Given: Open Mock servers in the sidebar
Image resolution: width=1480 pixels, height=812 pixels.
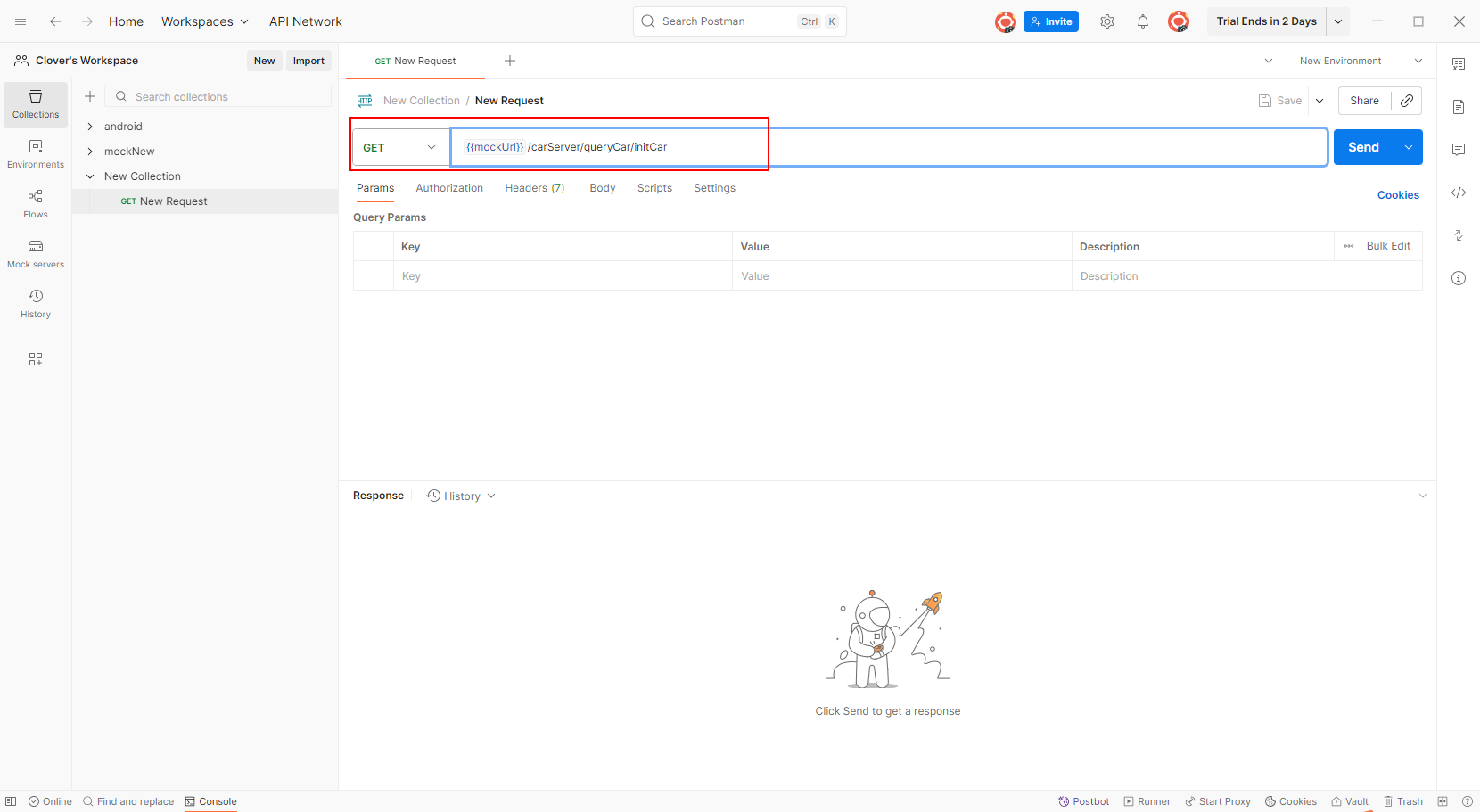Looking at the screenshot, I should pos(36,255).
